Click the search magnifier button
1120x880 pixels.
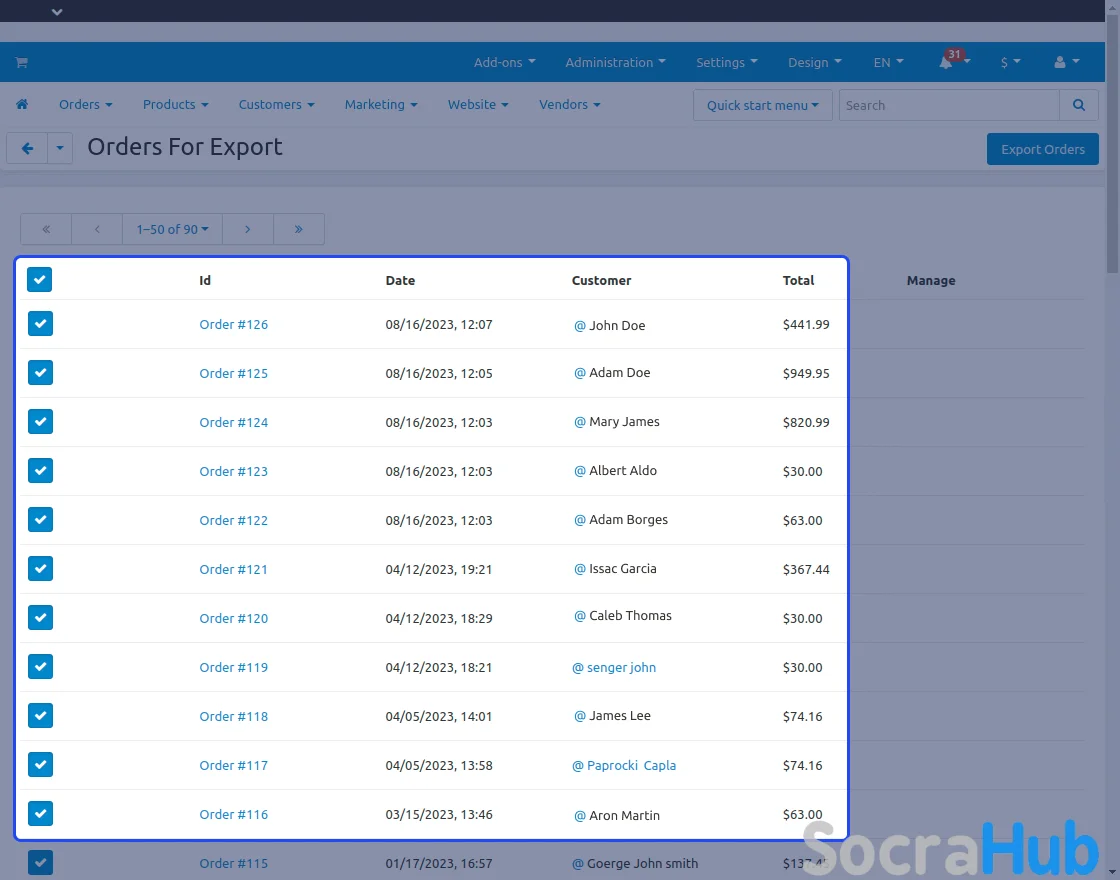(1078, 105)
